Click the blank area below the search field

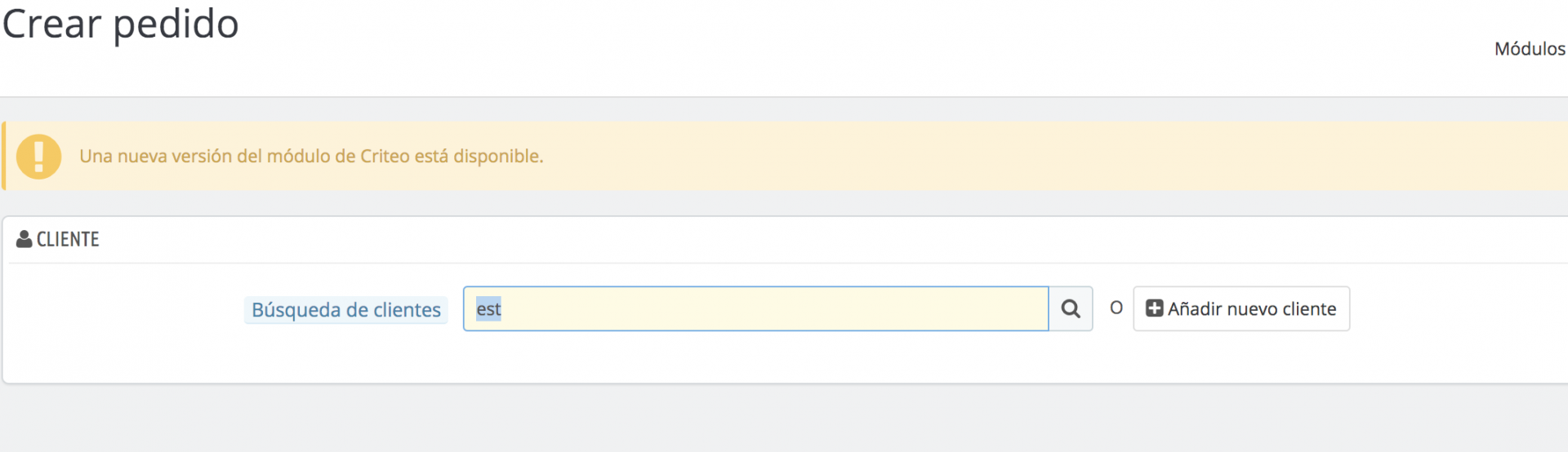(x=755, y=357)
